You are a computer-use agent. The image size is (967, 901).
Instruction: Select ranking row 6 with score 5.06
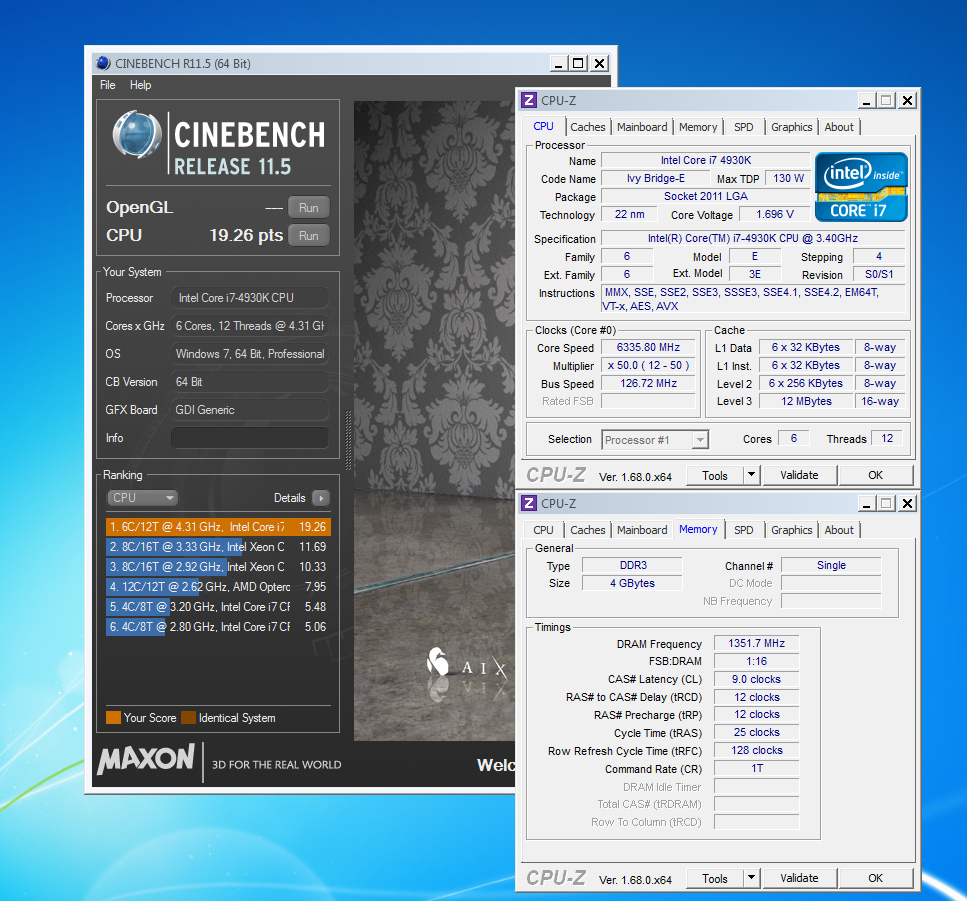pos(218,627)
